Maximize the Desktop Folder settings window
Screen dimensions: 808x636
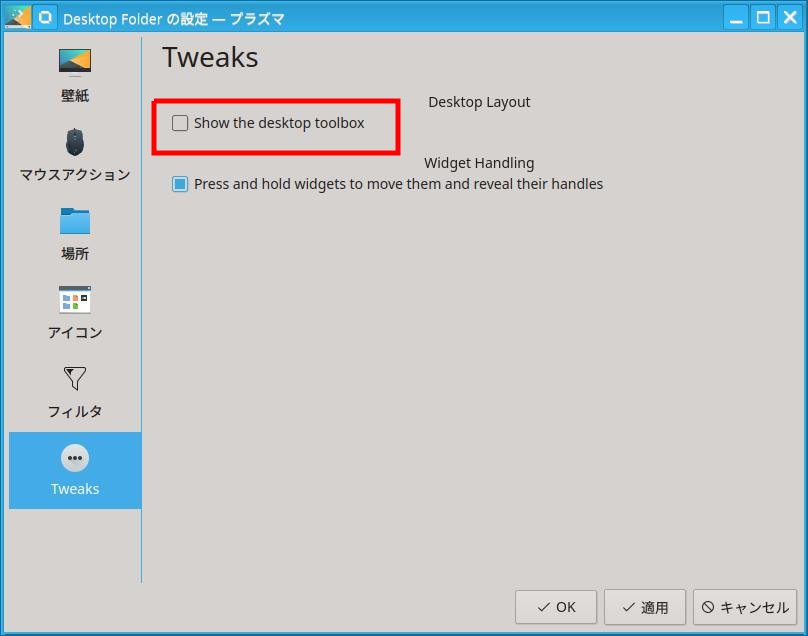(763, 18)
